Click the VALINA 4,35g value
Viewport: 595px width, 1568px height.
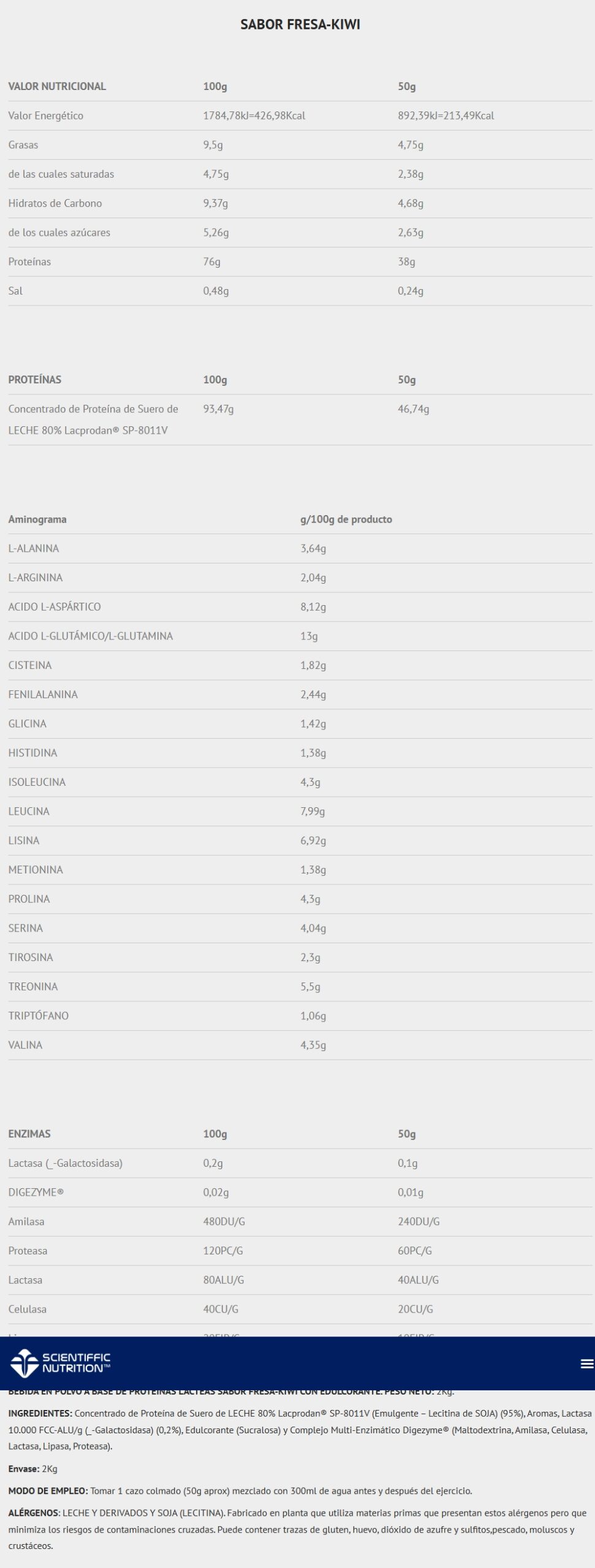pyautogui.click(x=313, y=1045)
